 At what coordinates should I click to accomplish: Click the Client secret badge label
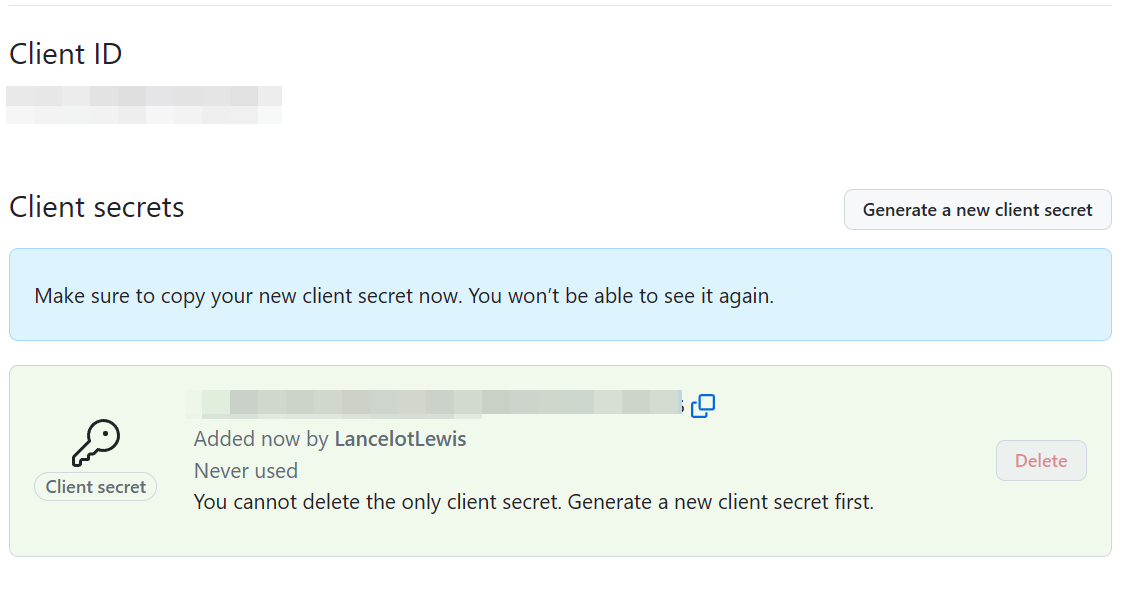click(x=96, y=487)
